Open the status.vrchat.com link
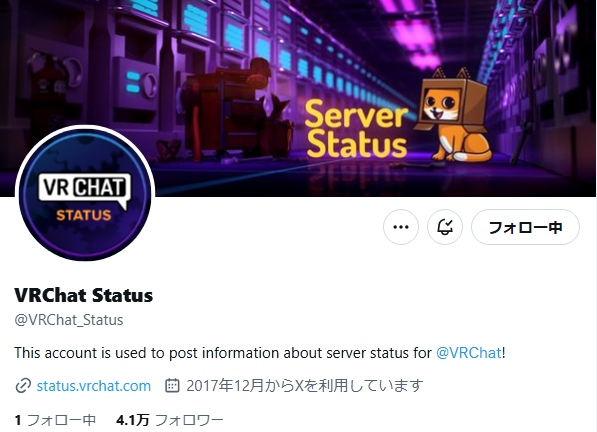Image resolution: width=597 pixels, height=432 pixels. pyautogui.click(x=94, y=386)
